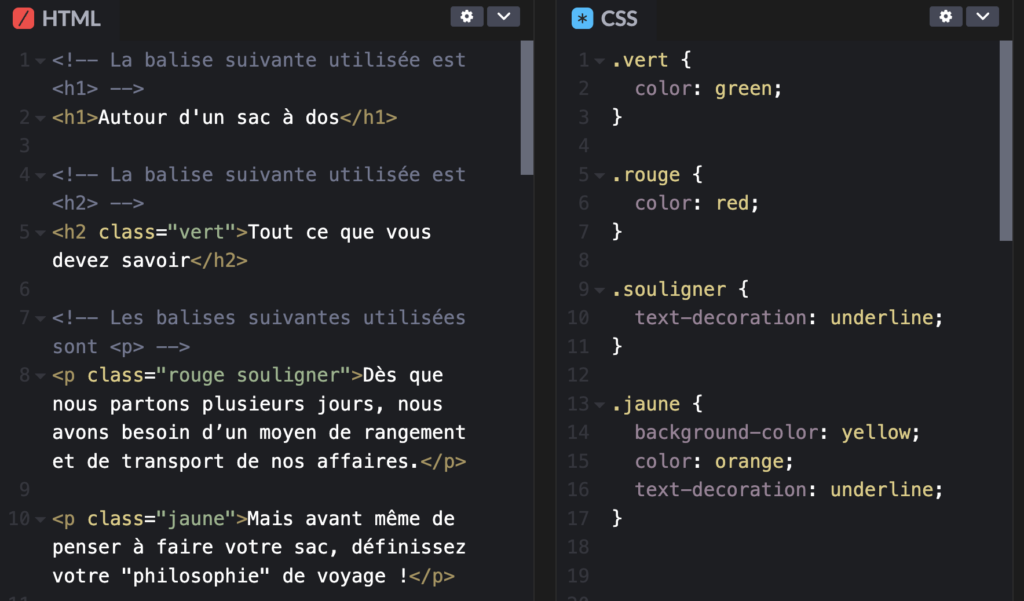Viewport: 1024px width, 601px height.
Task: Click the yellow background-color value
Action: click(876, 433)
